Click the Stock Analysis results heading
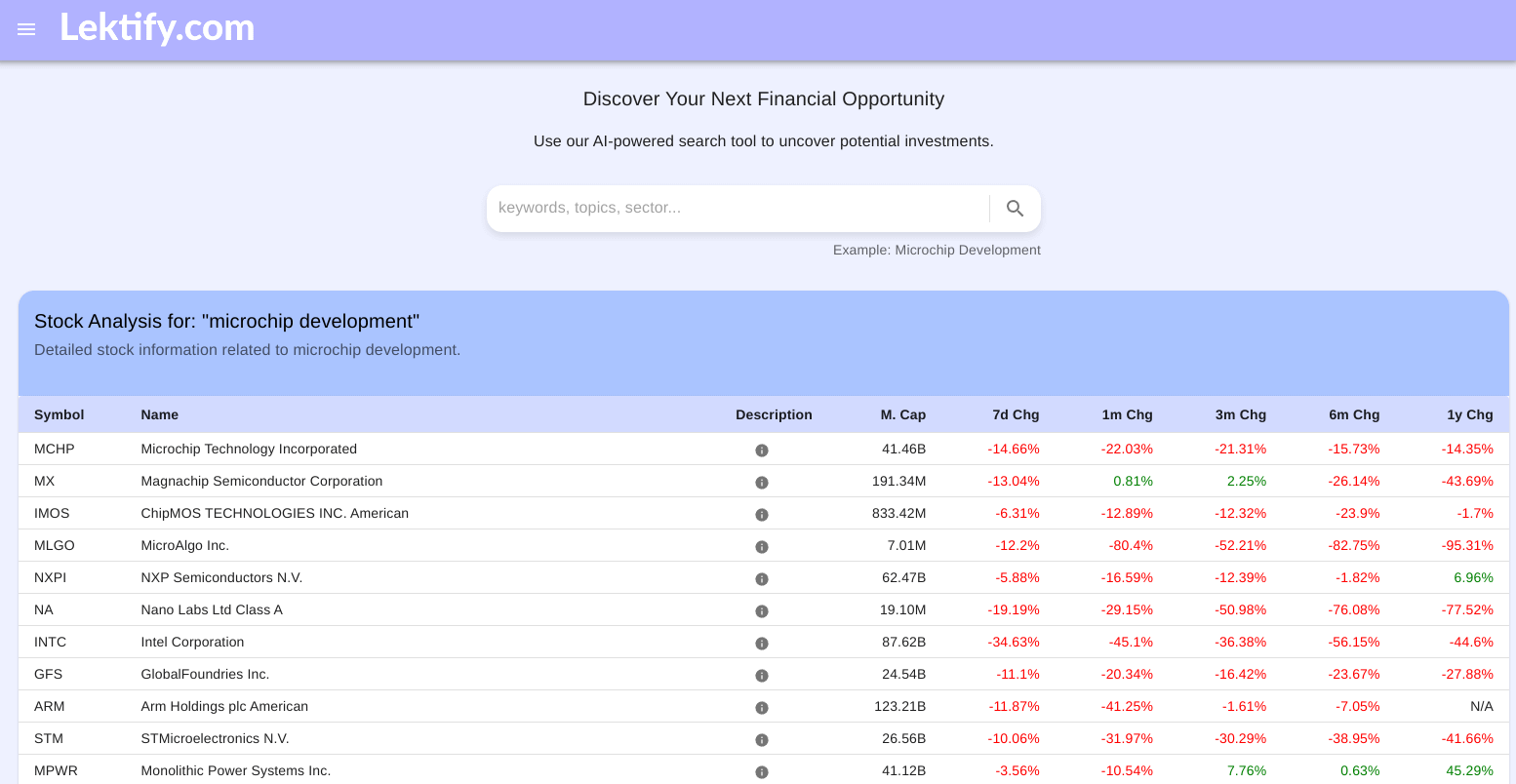 coord(226,321)
